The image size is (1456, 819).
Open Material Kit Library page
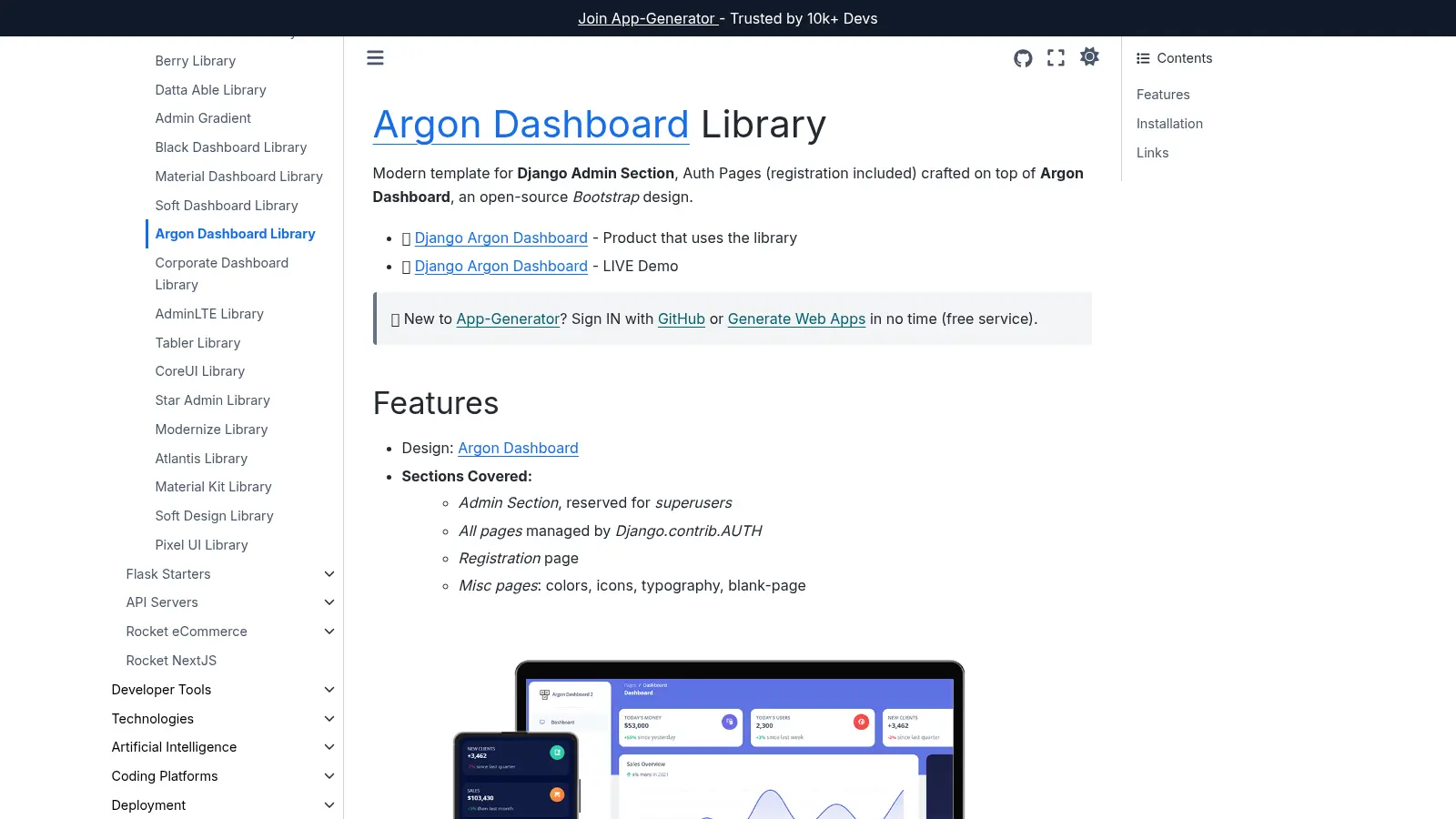pyautogui.click(x=213, y=487)
